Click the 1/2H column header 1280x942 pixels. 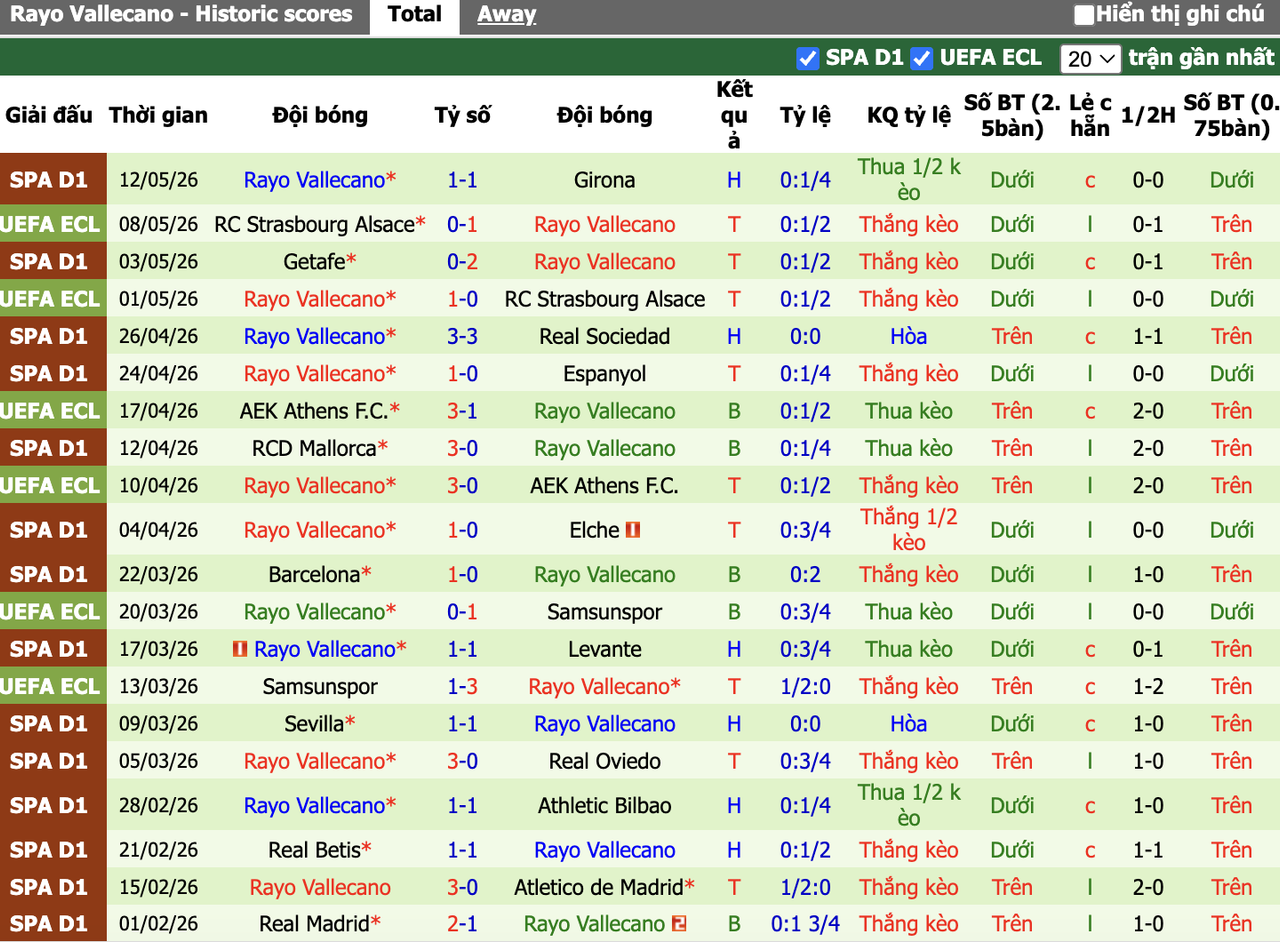tap(1148, 115)
